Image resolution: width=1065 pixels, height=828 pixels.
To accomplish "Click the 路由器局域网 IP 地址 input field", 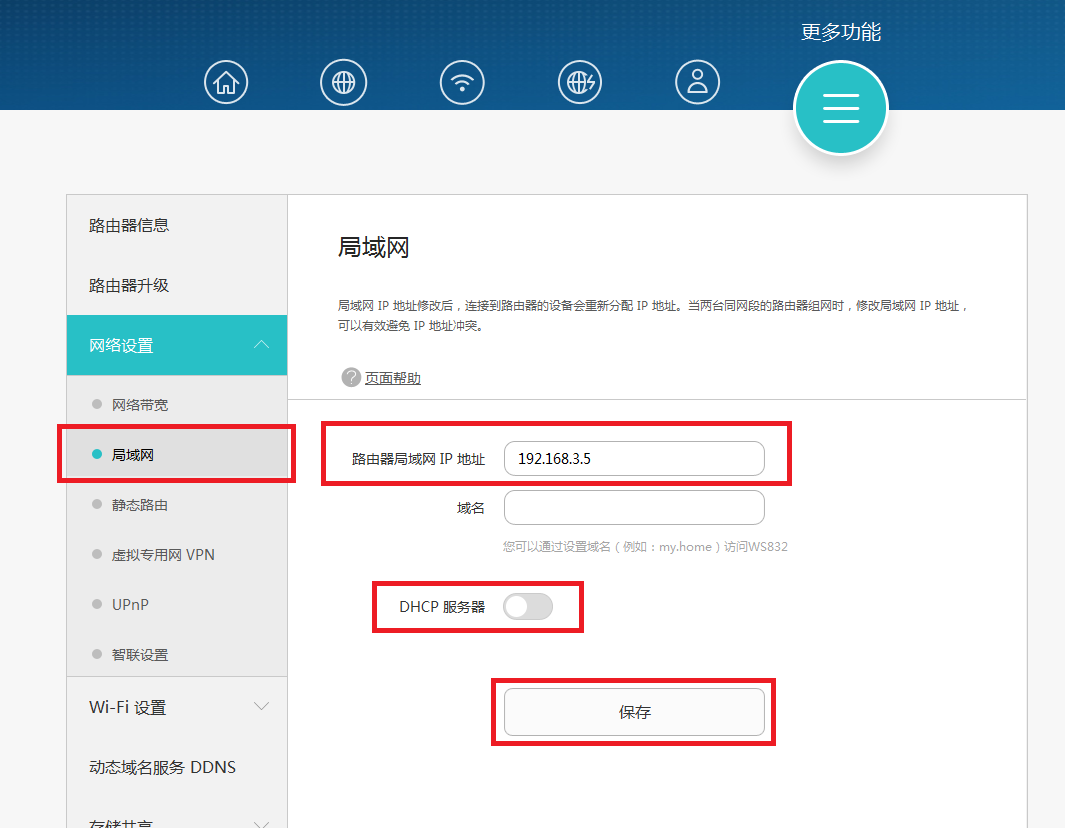I will pyautogui.click(x=634, y=459).
